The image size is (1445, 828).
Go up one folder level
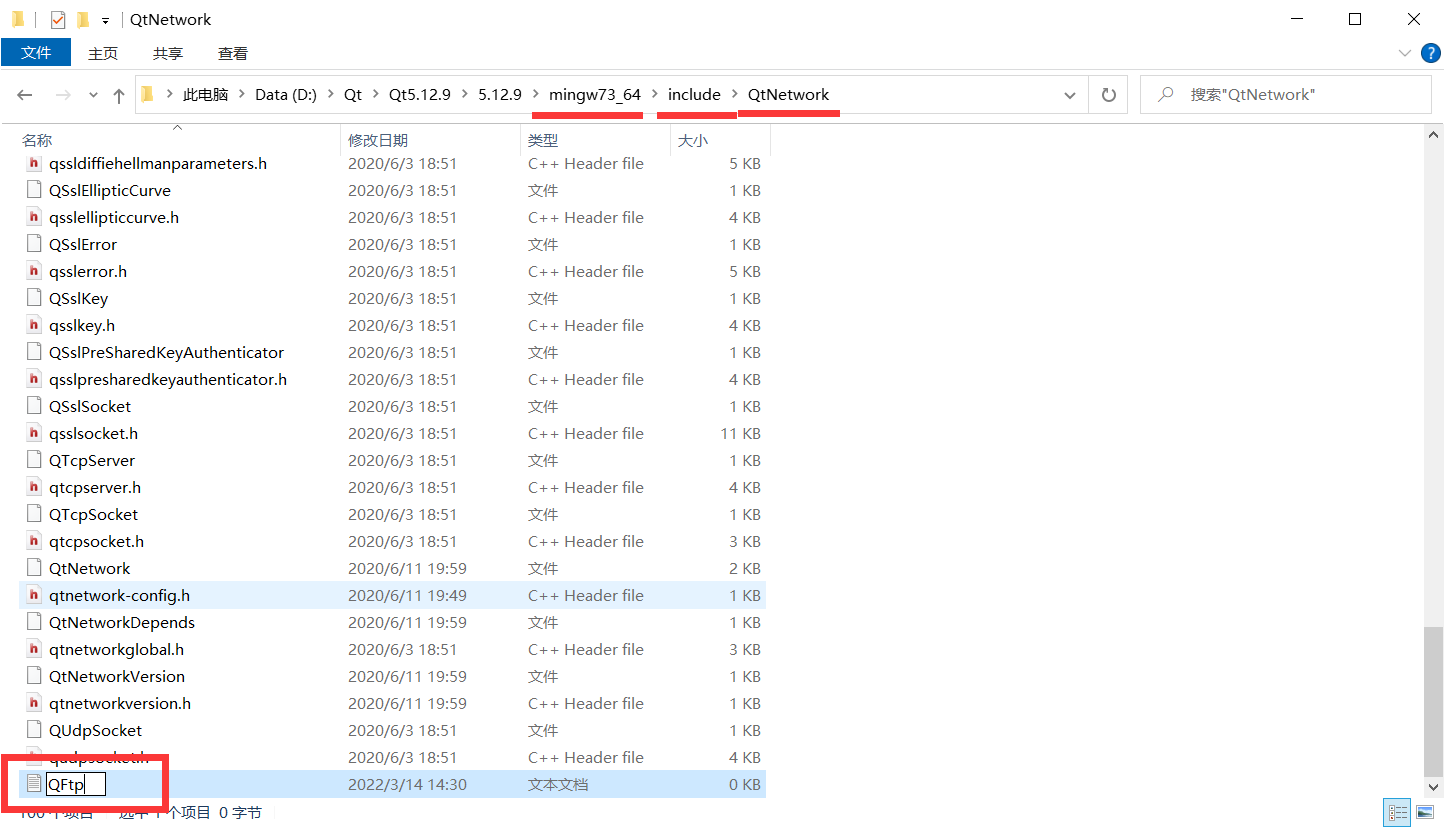click(x=119, y=95)
